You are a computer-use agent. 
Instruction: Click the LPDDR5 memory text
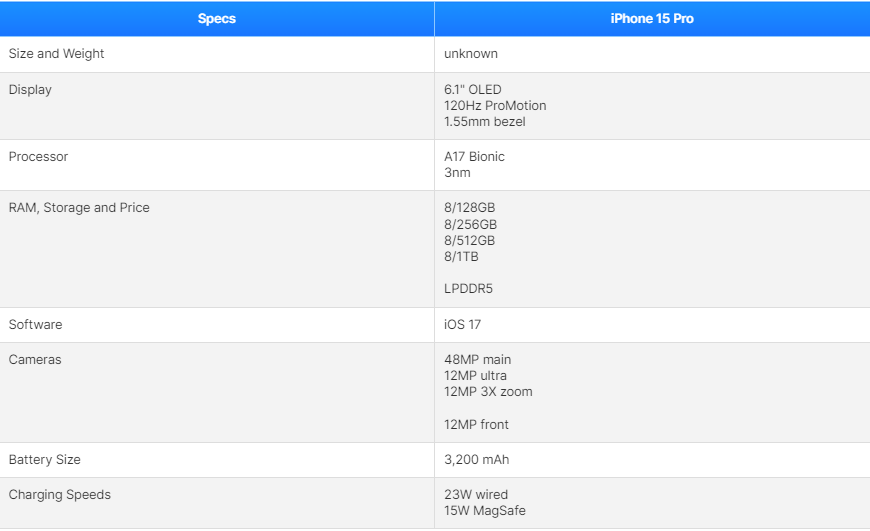click(468, 289)
